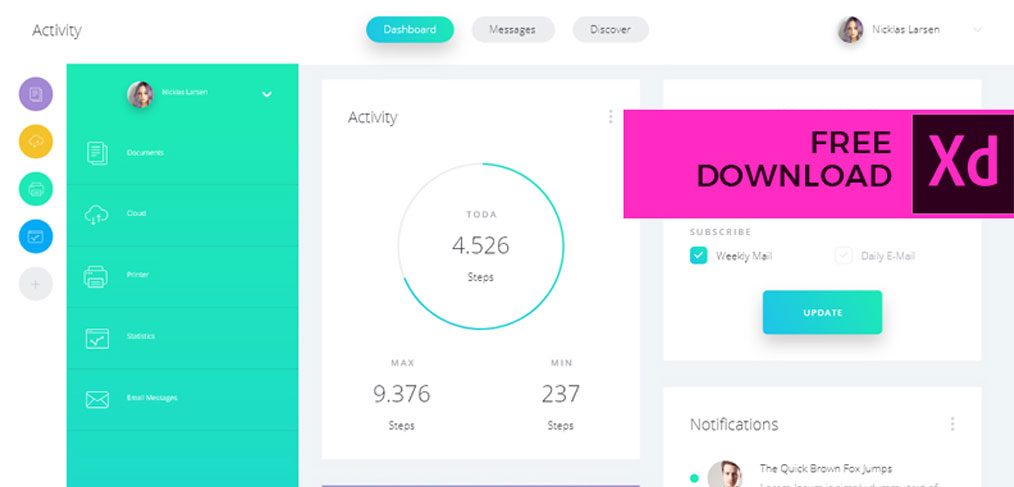Click the 4.526 steps value
1014x487 pixels.
[x=480, y=246]
